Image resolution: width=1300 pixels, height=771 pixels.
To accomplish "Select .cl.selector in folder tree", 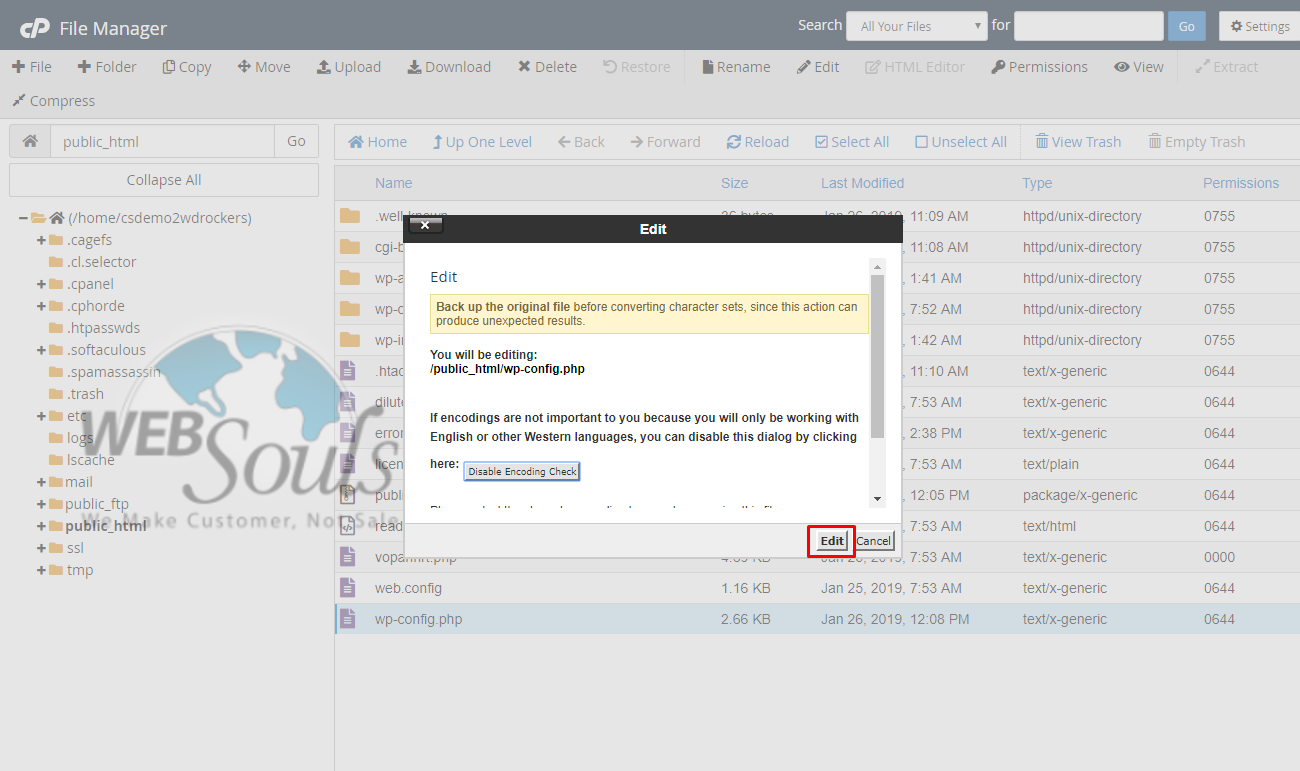I will 101,262.
